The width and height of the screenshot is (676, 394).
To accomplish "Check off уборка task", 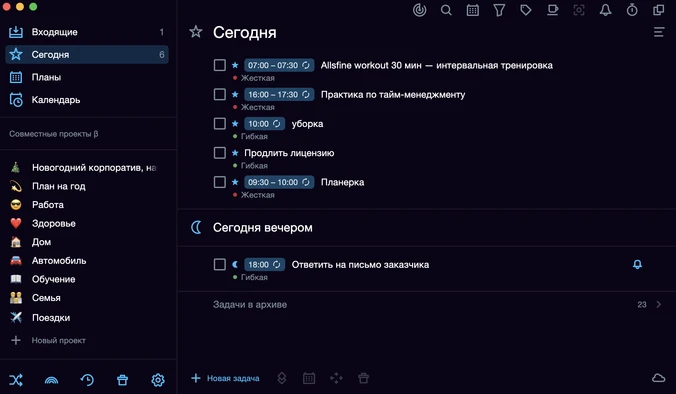I will (219, 124).
